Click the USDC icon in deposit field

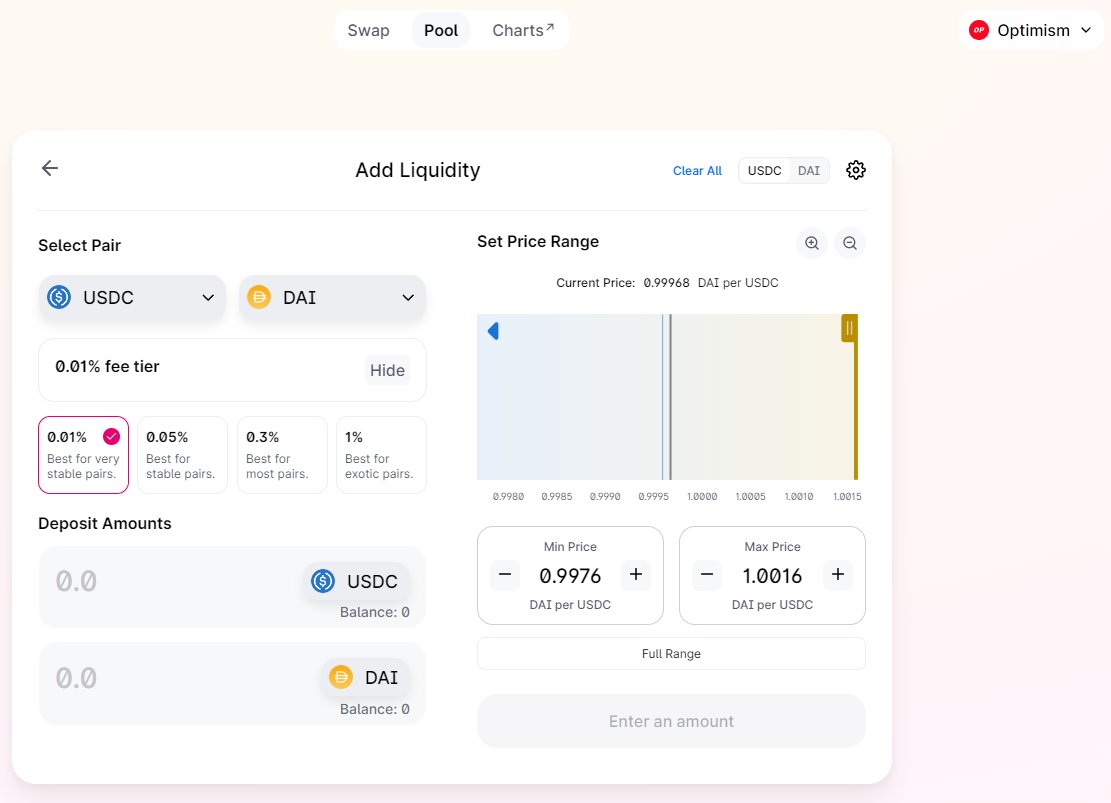(x=323, y=581)
